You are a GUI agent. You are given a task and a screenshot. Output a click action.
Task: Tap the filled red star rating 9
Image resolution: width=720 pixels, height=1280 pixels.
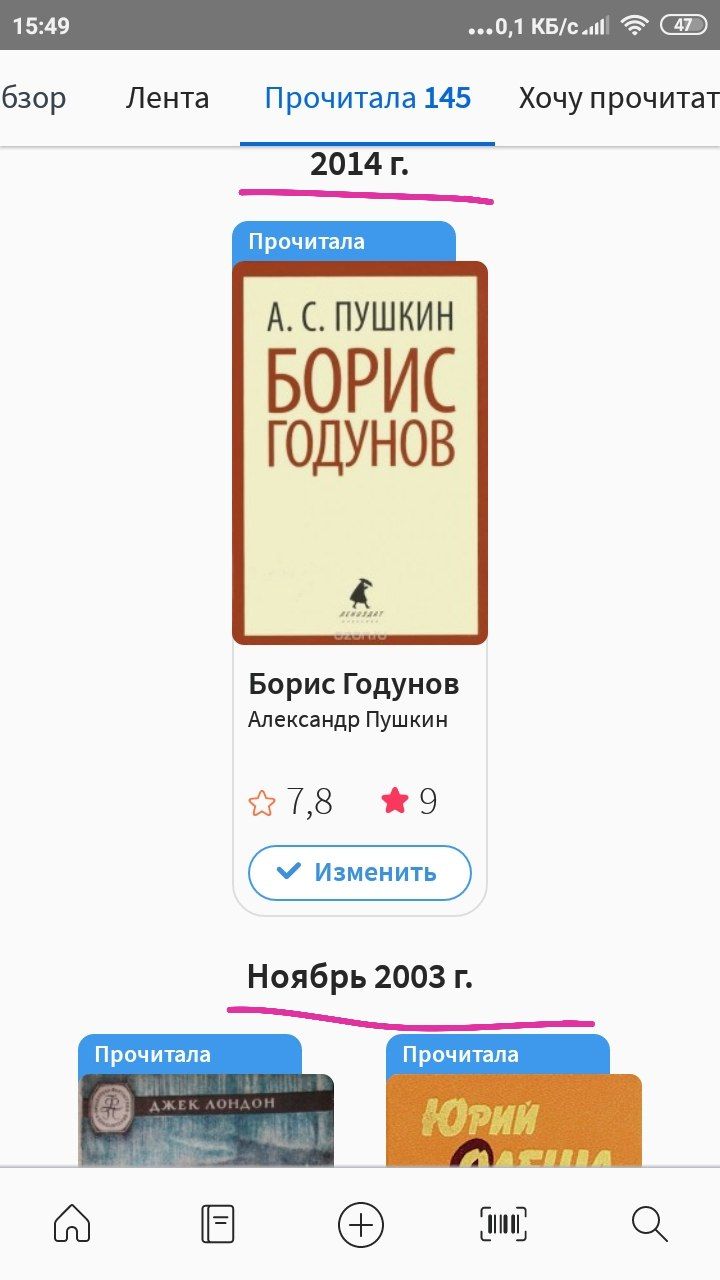click(395, 801)
